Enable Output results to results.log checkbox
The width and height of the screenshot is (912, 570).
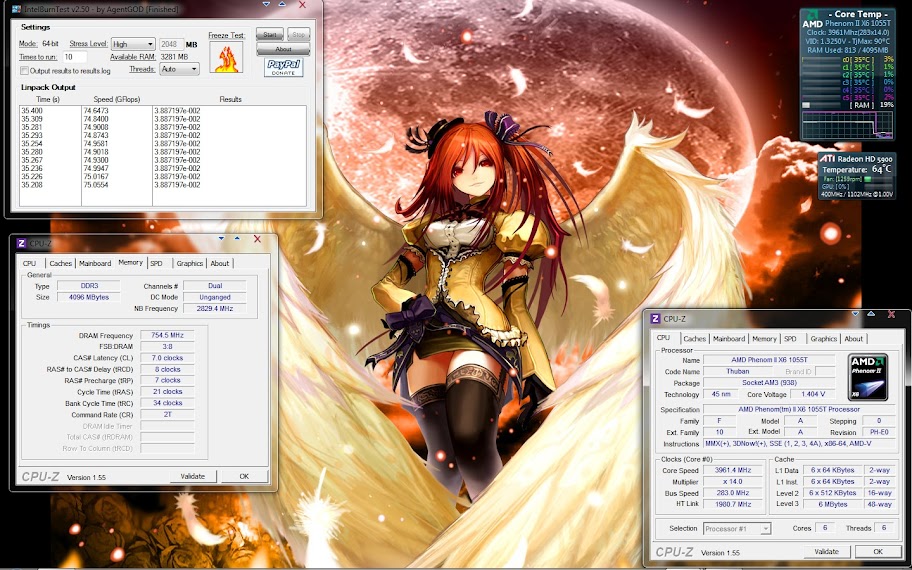(24, 71)
